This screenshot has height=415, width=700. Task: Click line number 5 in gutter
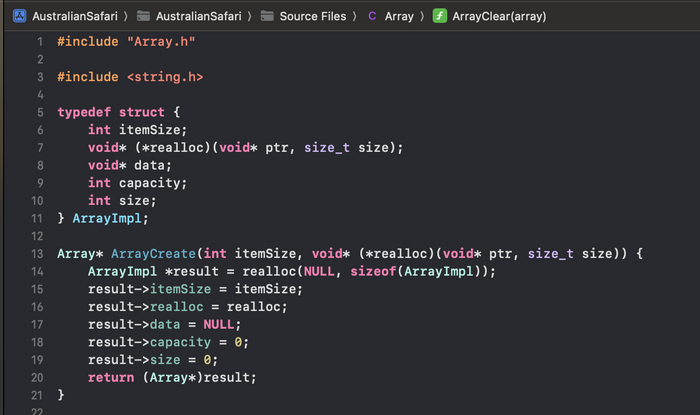point(40,112)
